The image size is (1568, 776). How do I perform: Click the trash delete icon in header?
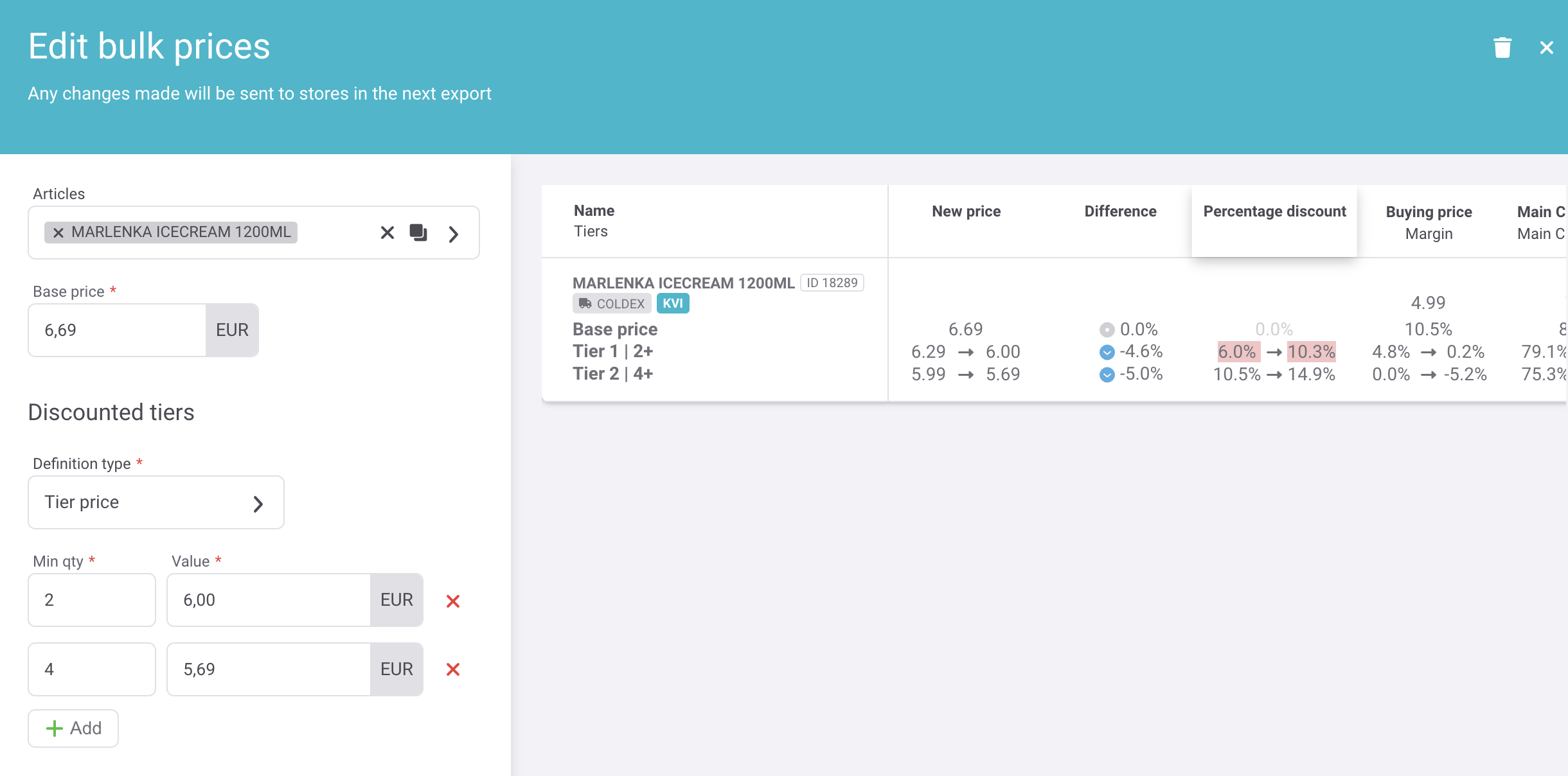1502,48
